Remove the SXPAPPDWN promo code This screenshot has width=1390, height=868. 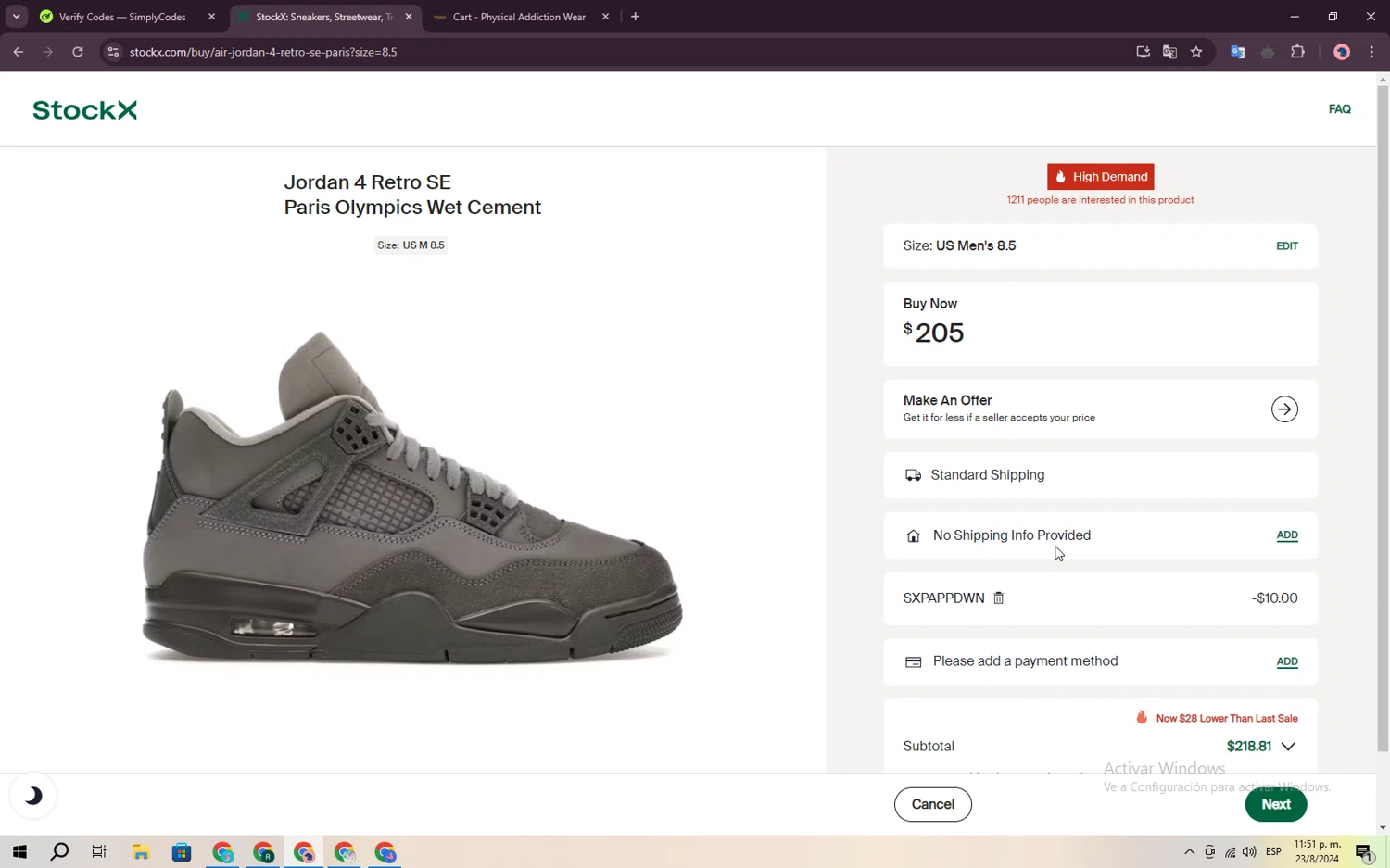coord(999,598)
